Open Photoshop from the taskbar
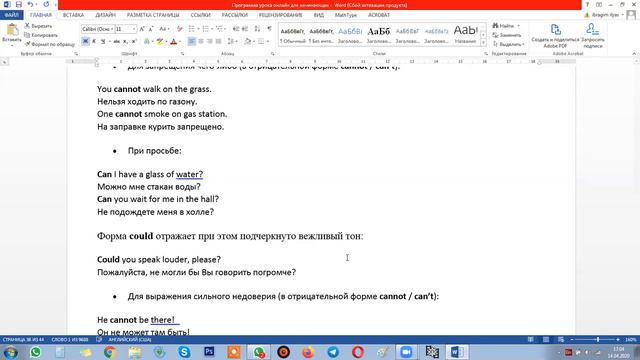Viewport: 640px width, 360px height. [209, 352]
